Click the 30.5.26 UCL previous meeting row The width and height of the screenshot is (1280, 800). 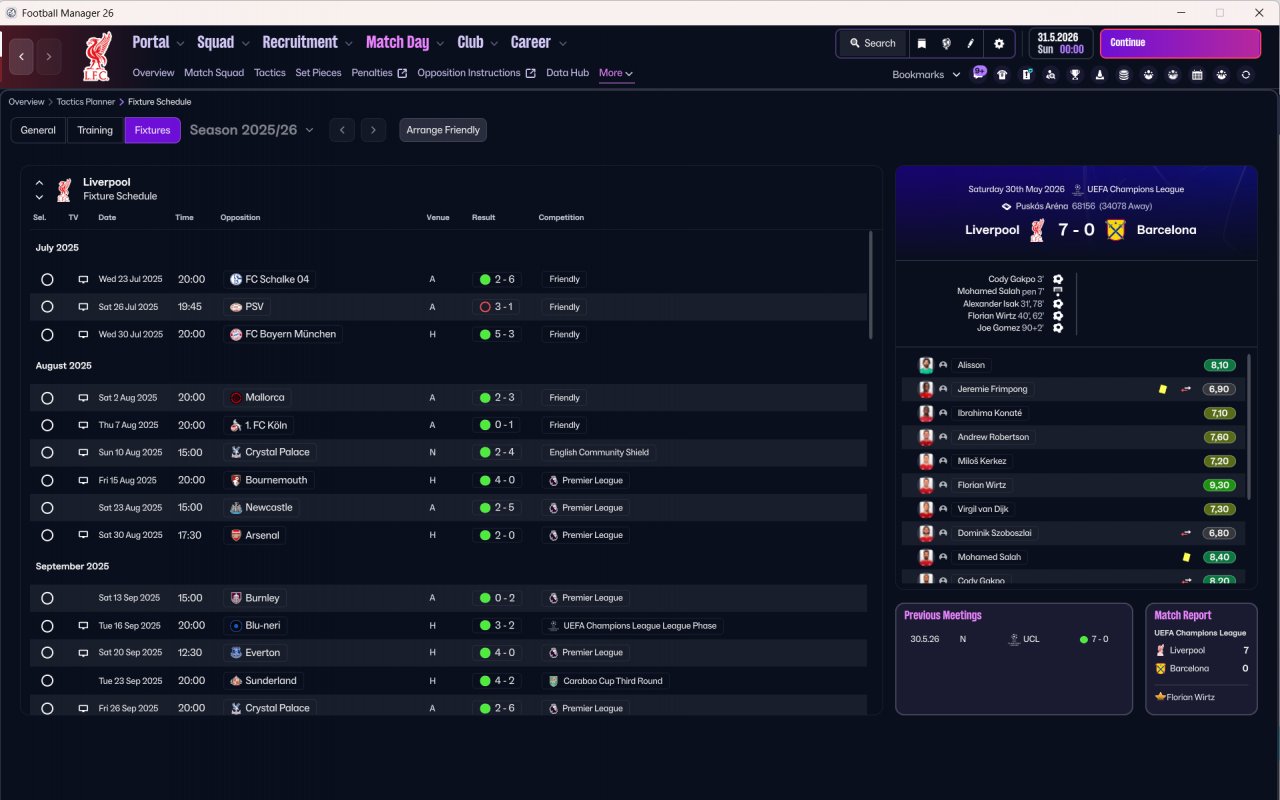1013,639
